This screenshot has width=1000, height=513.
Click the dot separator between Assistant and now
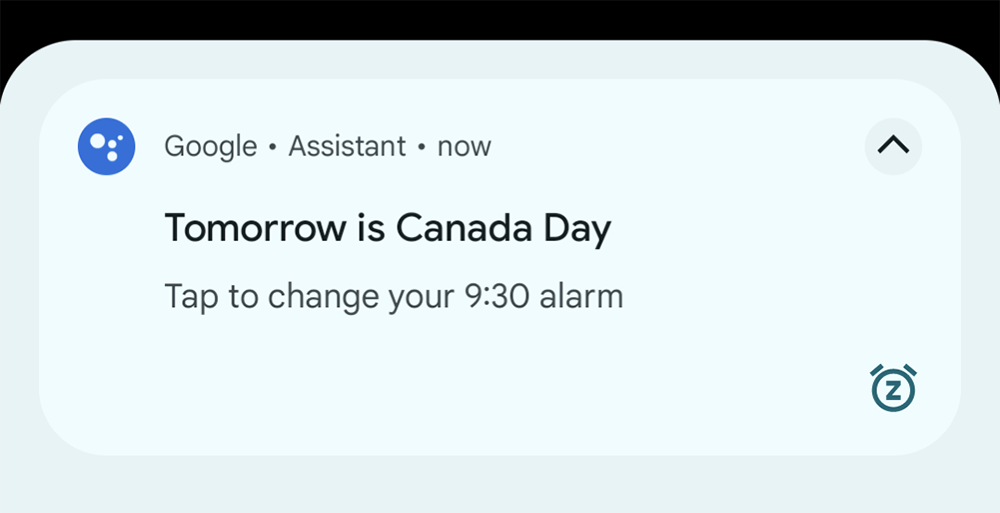[422, 147]
